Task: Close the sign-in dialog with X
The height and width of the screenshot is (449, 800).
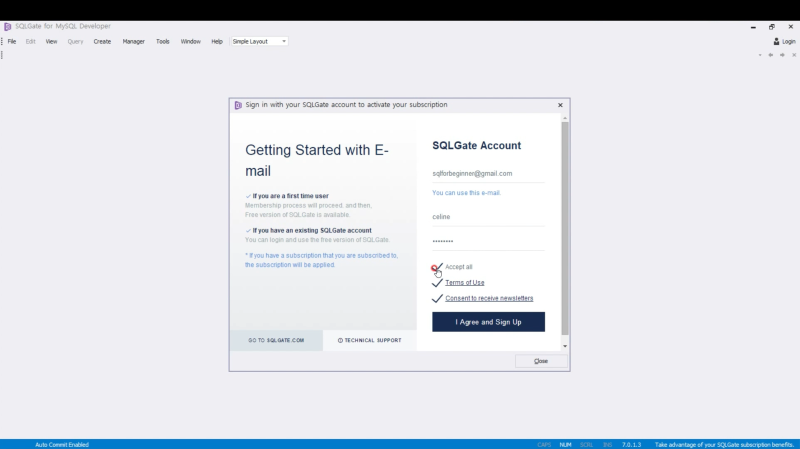Action: click(x=560, y=105)
